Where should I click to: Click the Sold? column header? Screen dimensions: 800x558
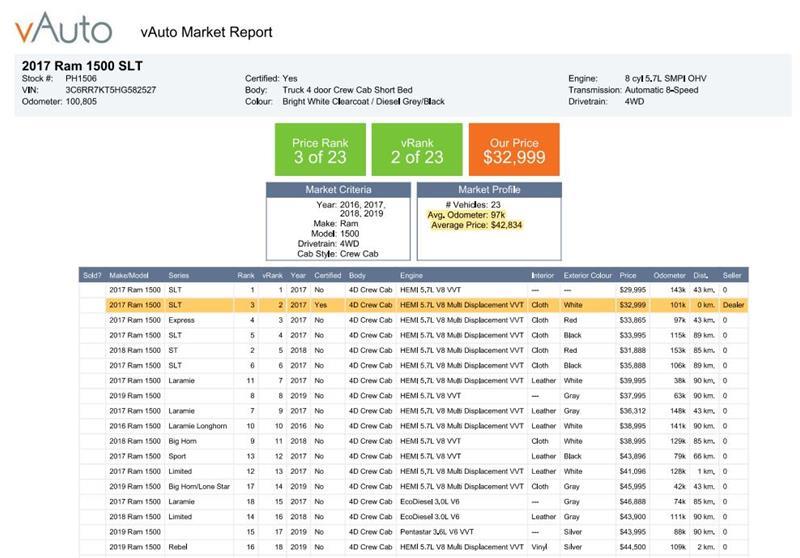point(92,275)
